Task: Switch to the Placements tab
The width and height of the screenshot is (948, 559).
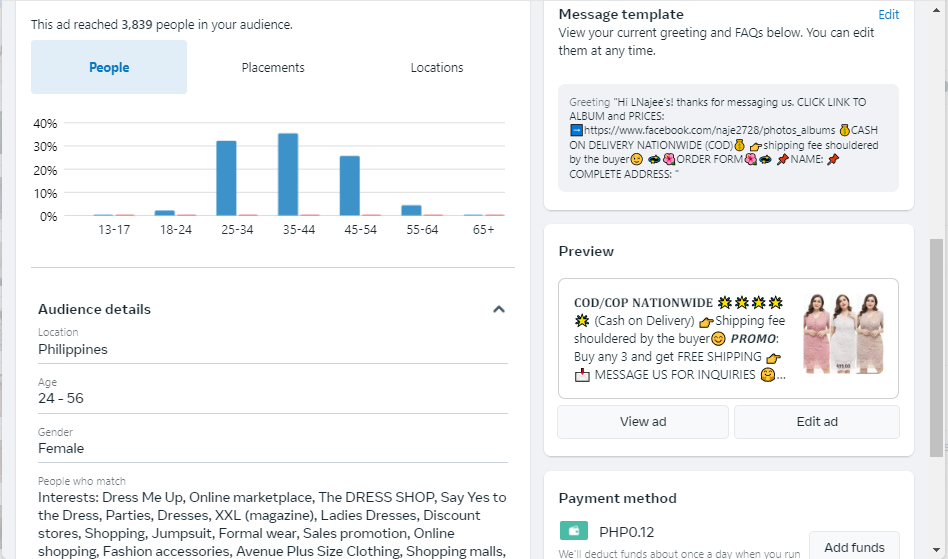Action: point(273,67)
